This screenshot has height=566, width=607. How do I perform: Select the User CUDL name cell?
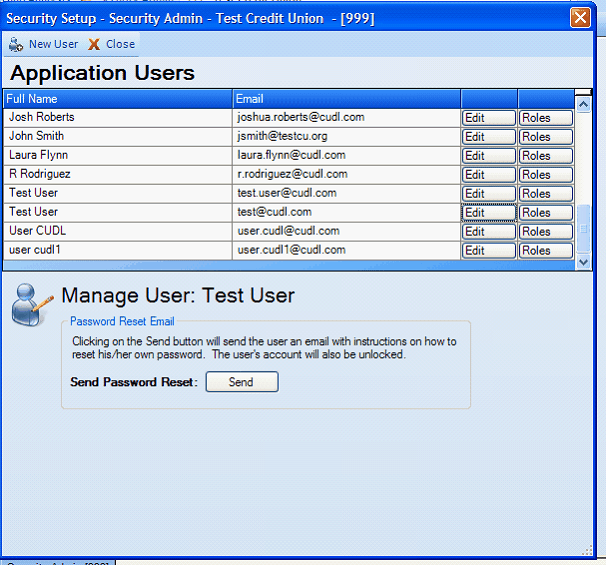click(x=118, y=232)
